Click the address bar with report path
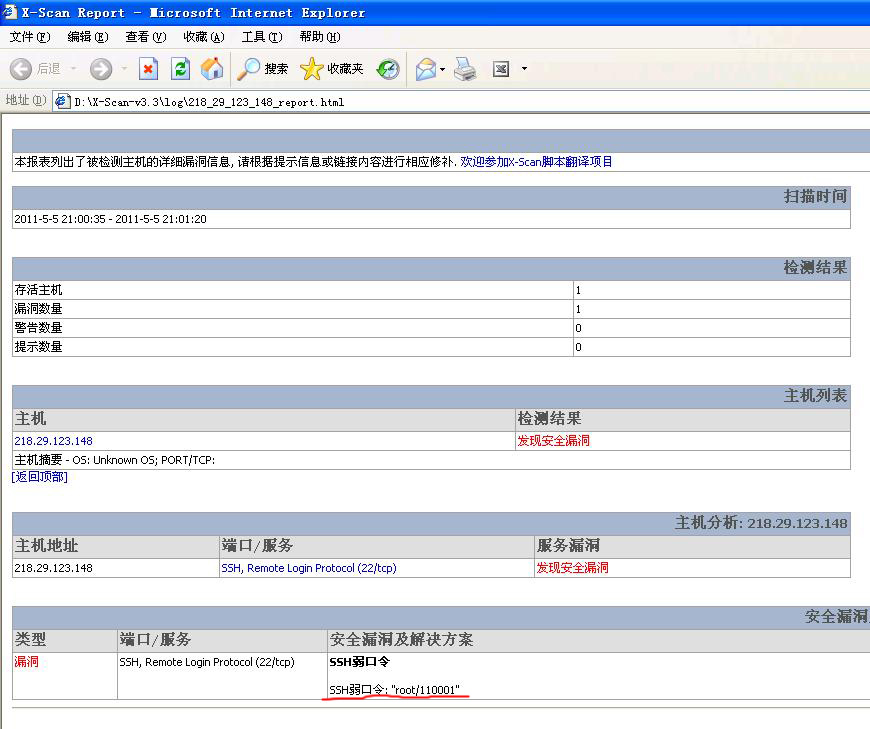The width and height of the screenshot is (870, 729). click(x=461, y=102)
